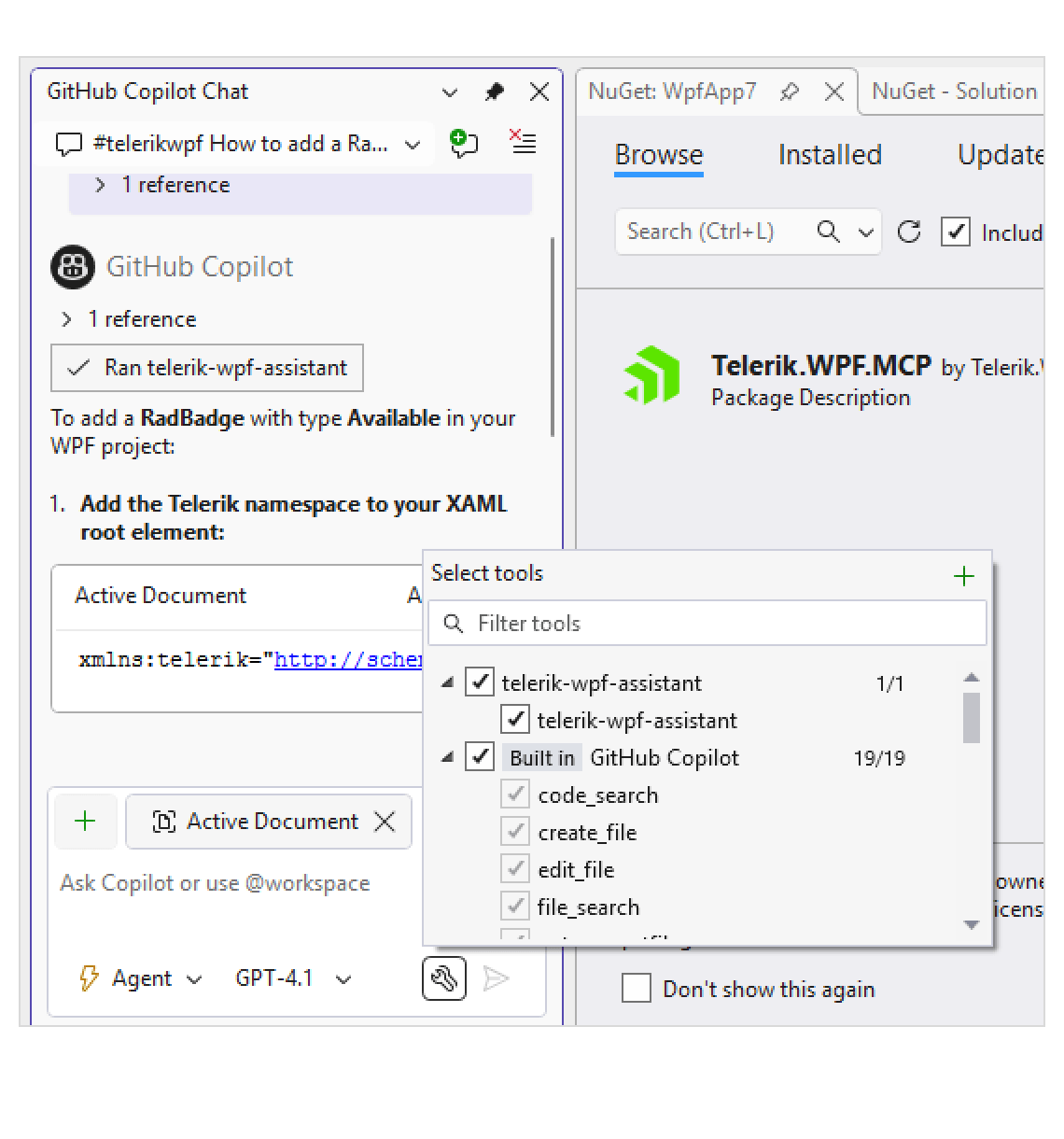Click the search magnifier in NuGet search box
Image resolution: width=1064 pixels, height=1139 pixels.
point(828,232)
